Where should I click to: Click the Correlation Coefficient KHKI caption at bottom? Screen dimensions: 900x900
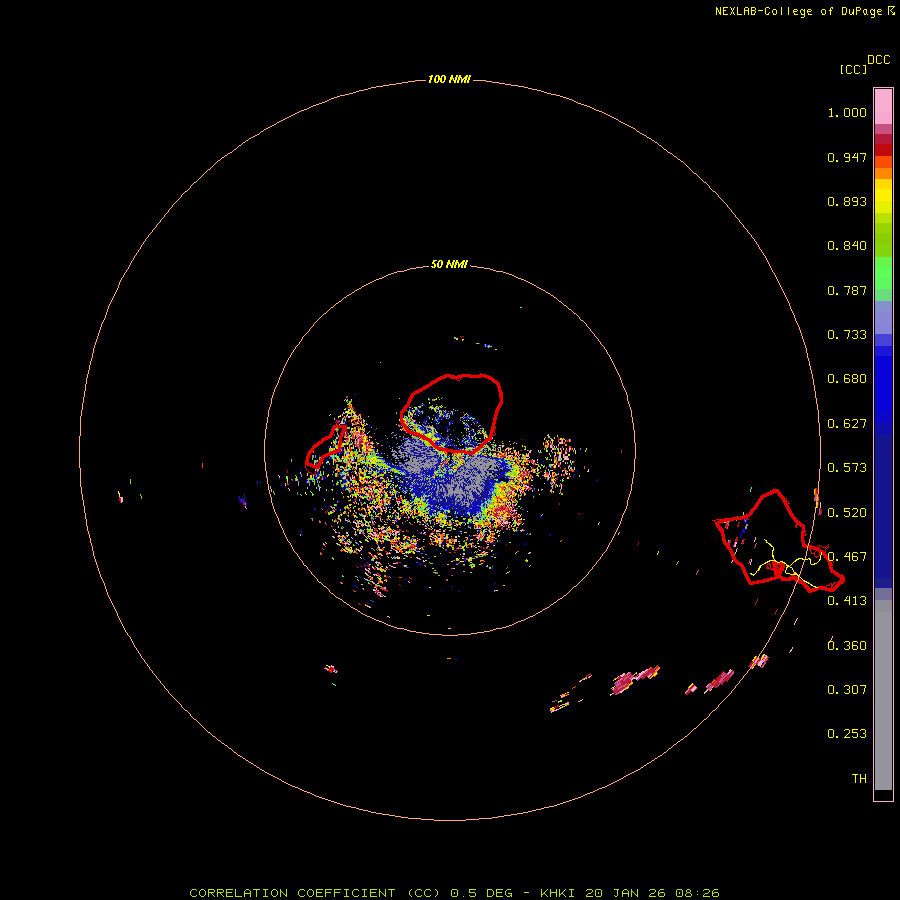(x=454, y=893)
